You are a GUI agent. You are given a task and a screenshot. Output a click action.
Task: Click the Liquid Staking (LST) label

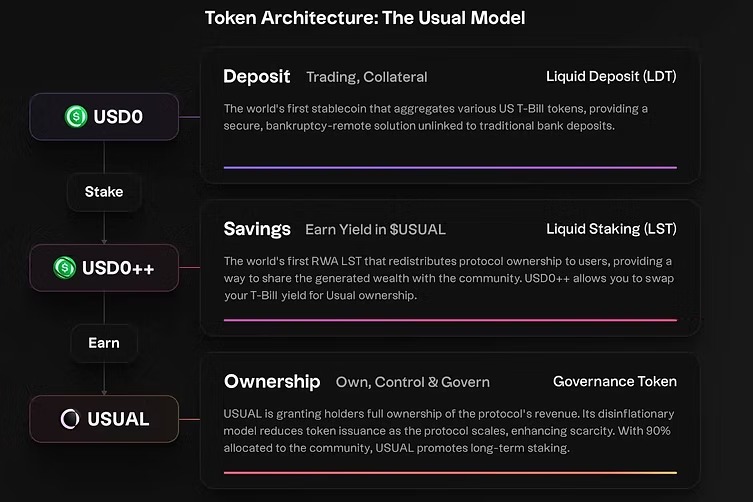[611, 229]
